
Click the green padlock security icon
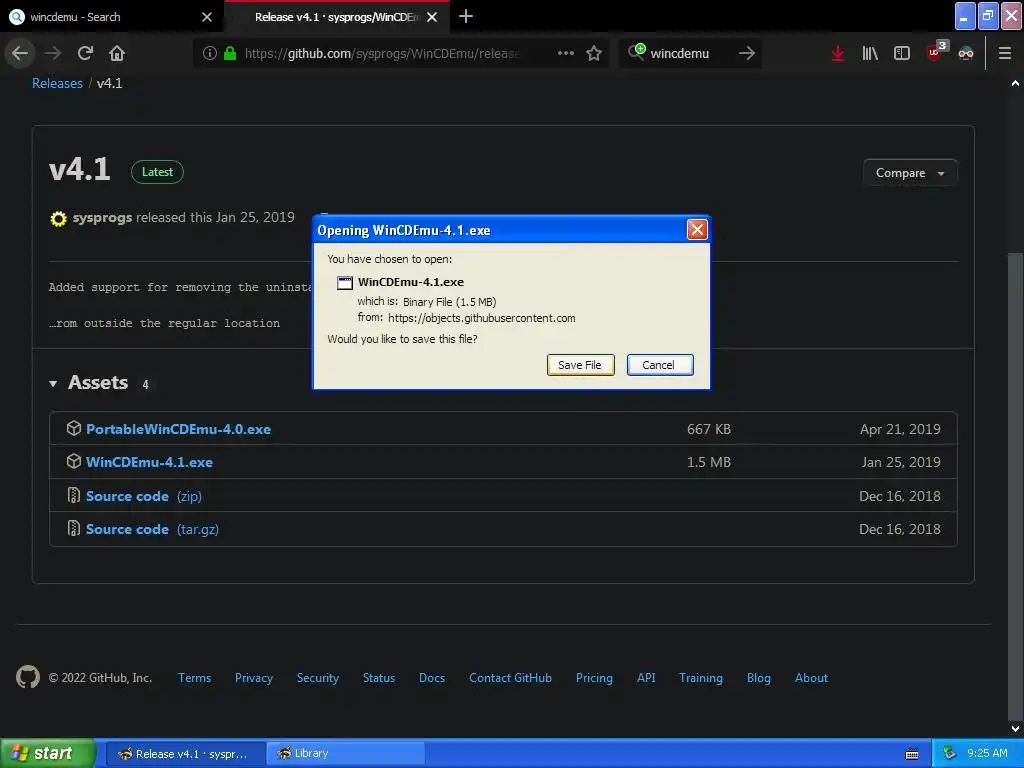point(230,54)
